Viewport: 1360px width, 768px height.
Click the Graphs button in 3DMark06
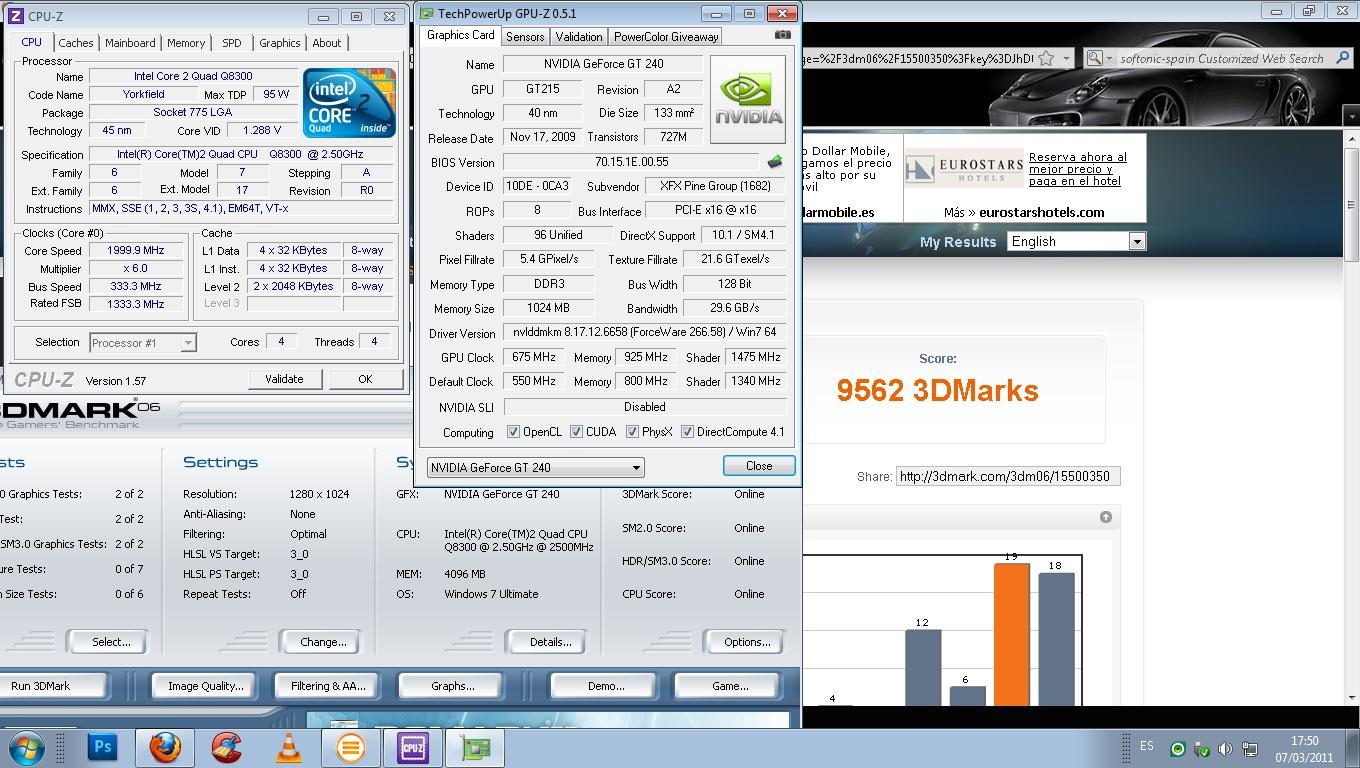453,686
